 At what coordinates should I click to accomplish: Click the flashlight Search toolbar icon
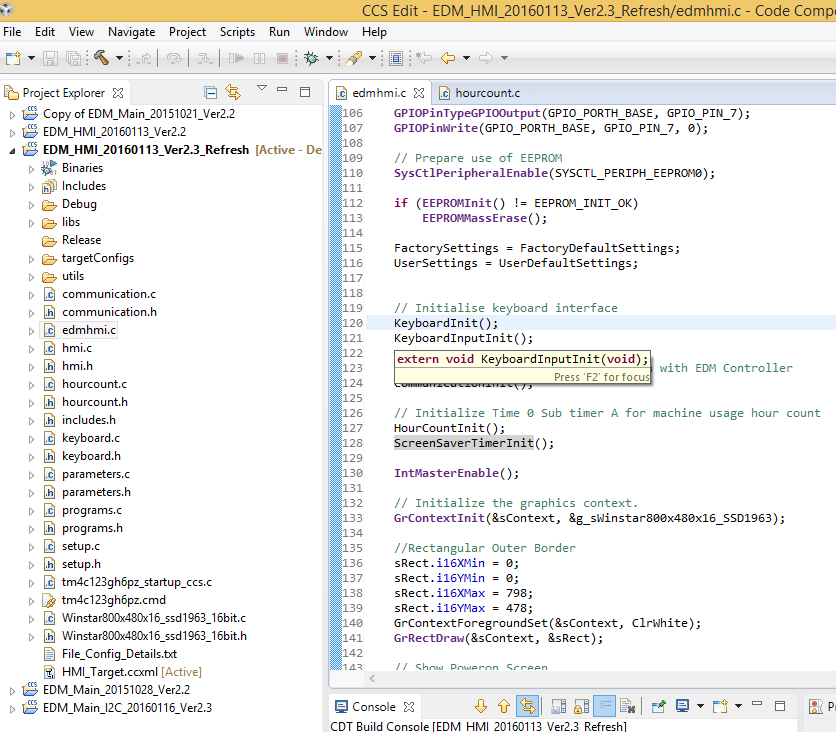354,59
